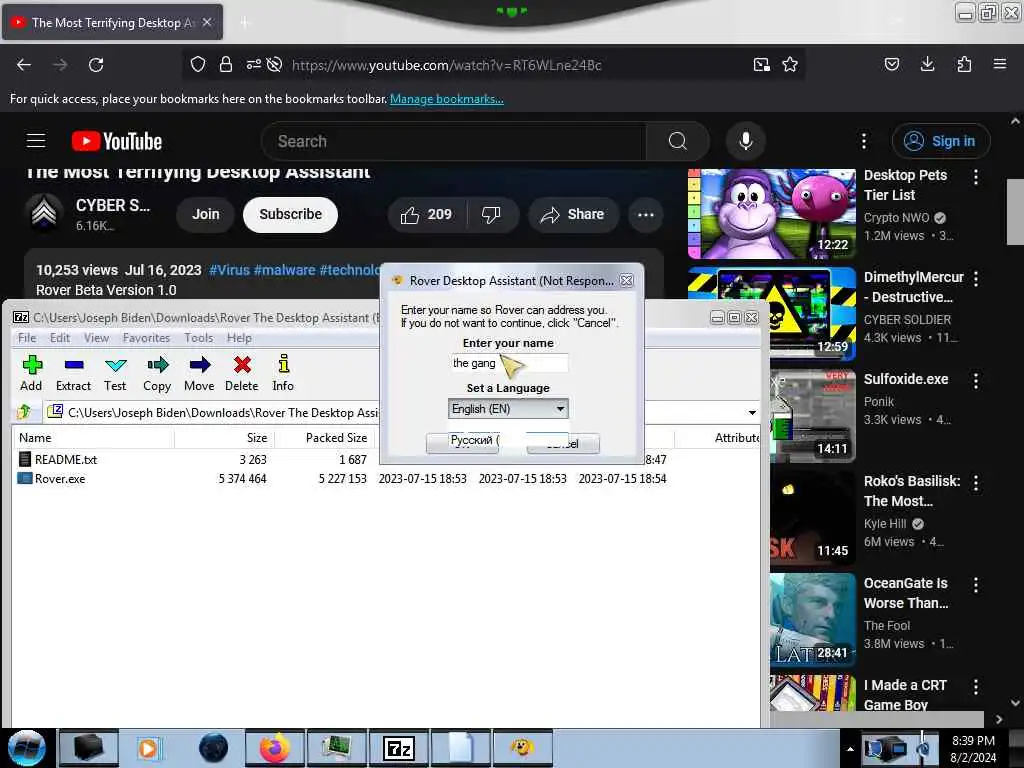Select the README.txt file row
This screenshot has height=768, width=1024.
196,460
